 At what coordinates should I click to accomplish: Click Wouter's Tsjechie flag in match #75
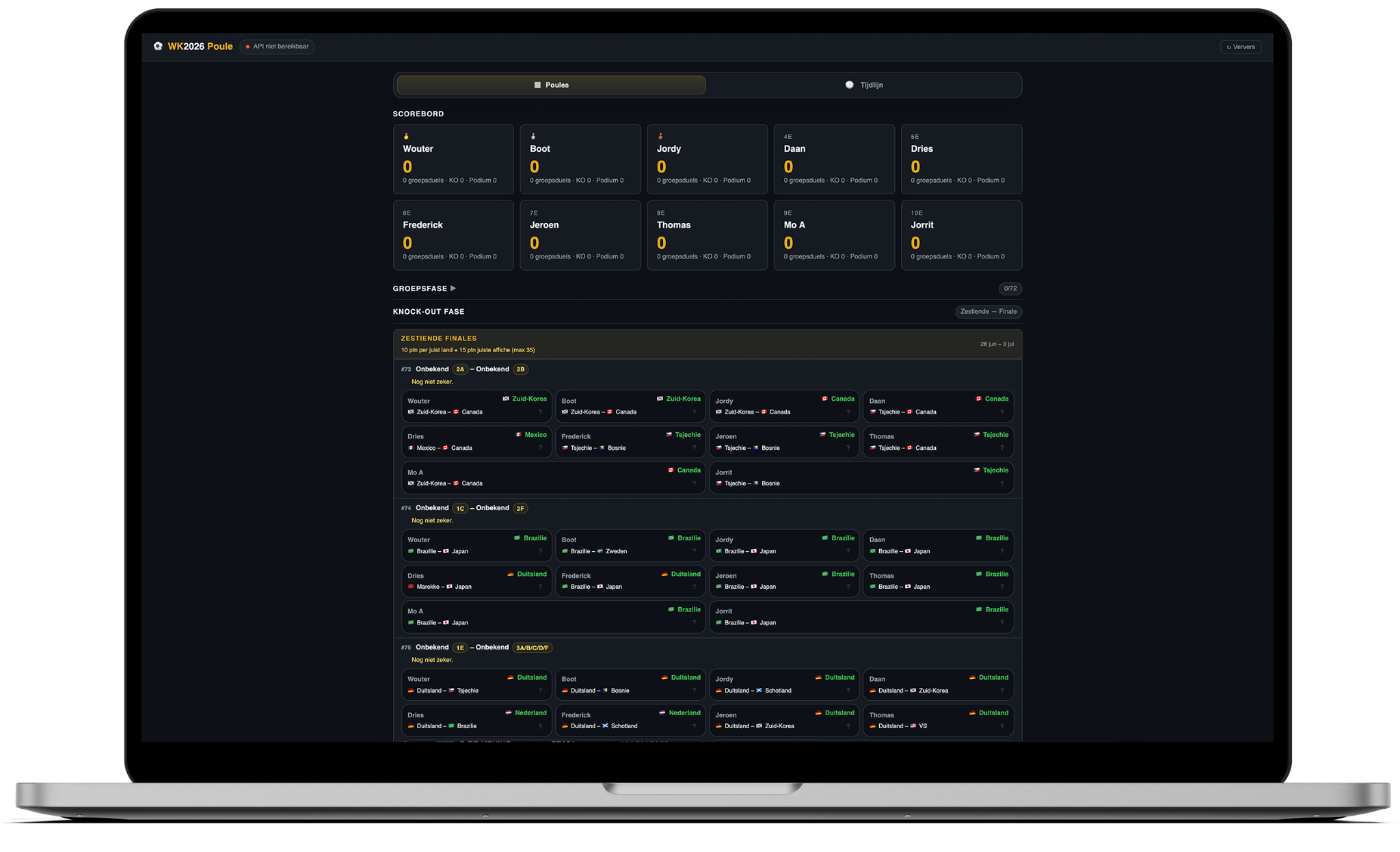click(x=451, y=691)
